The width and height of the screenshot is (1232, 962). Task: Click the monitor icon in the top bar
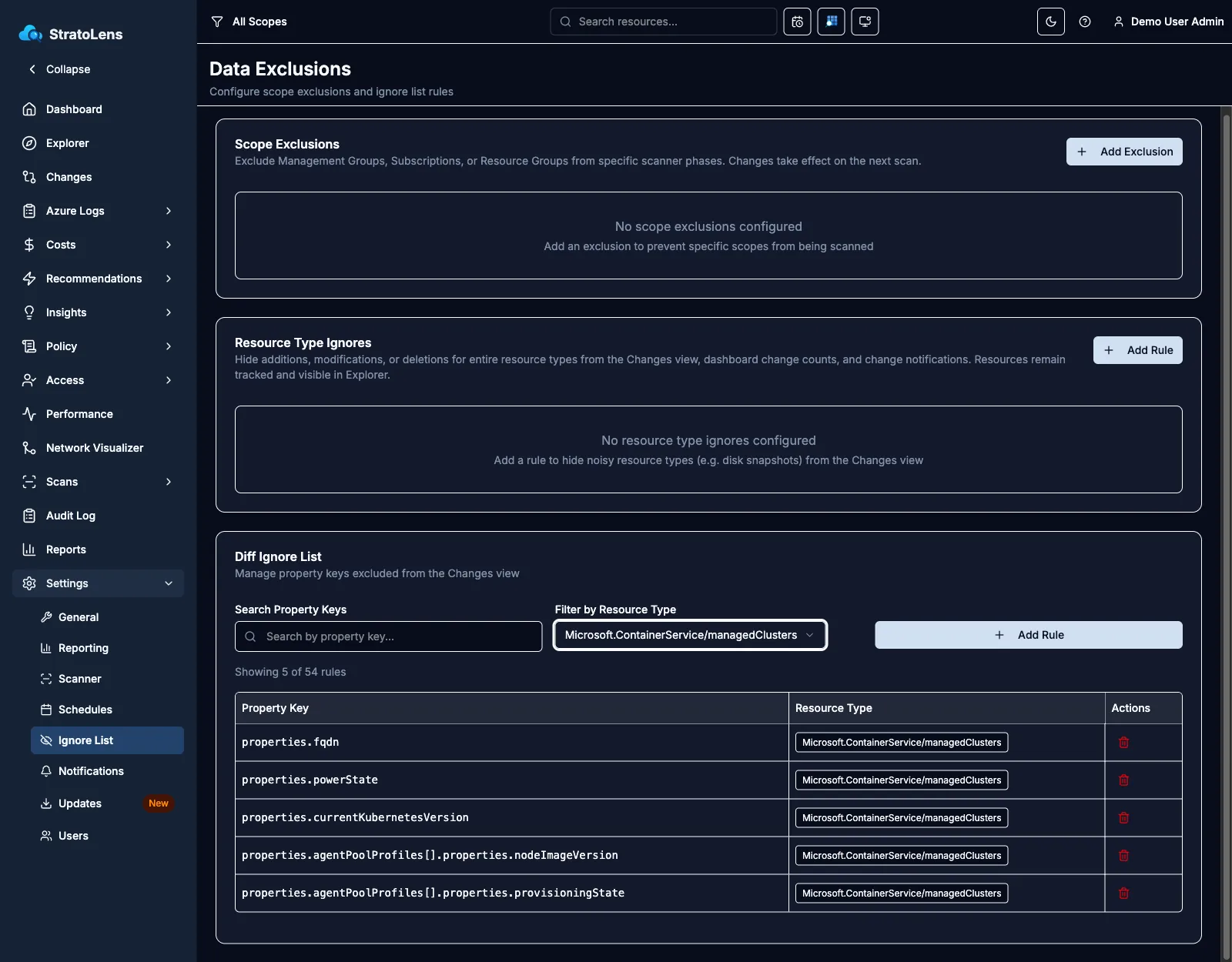(865, 22)
